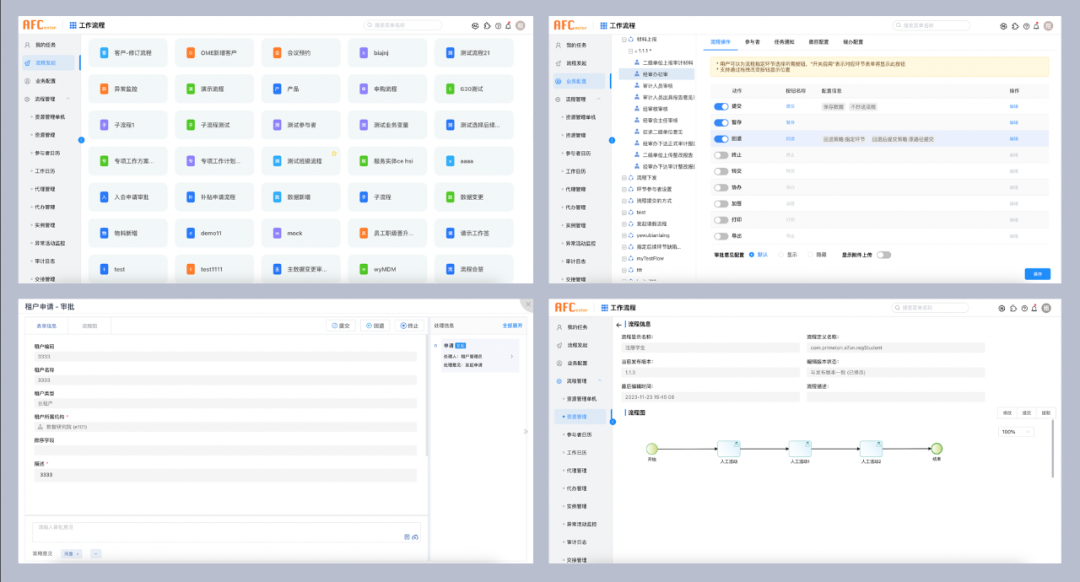Open the common-opinion dropdown arrow in approval dialog
Viewport: 1080px width, 582px height.
96,554
